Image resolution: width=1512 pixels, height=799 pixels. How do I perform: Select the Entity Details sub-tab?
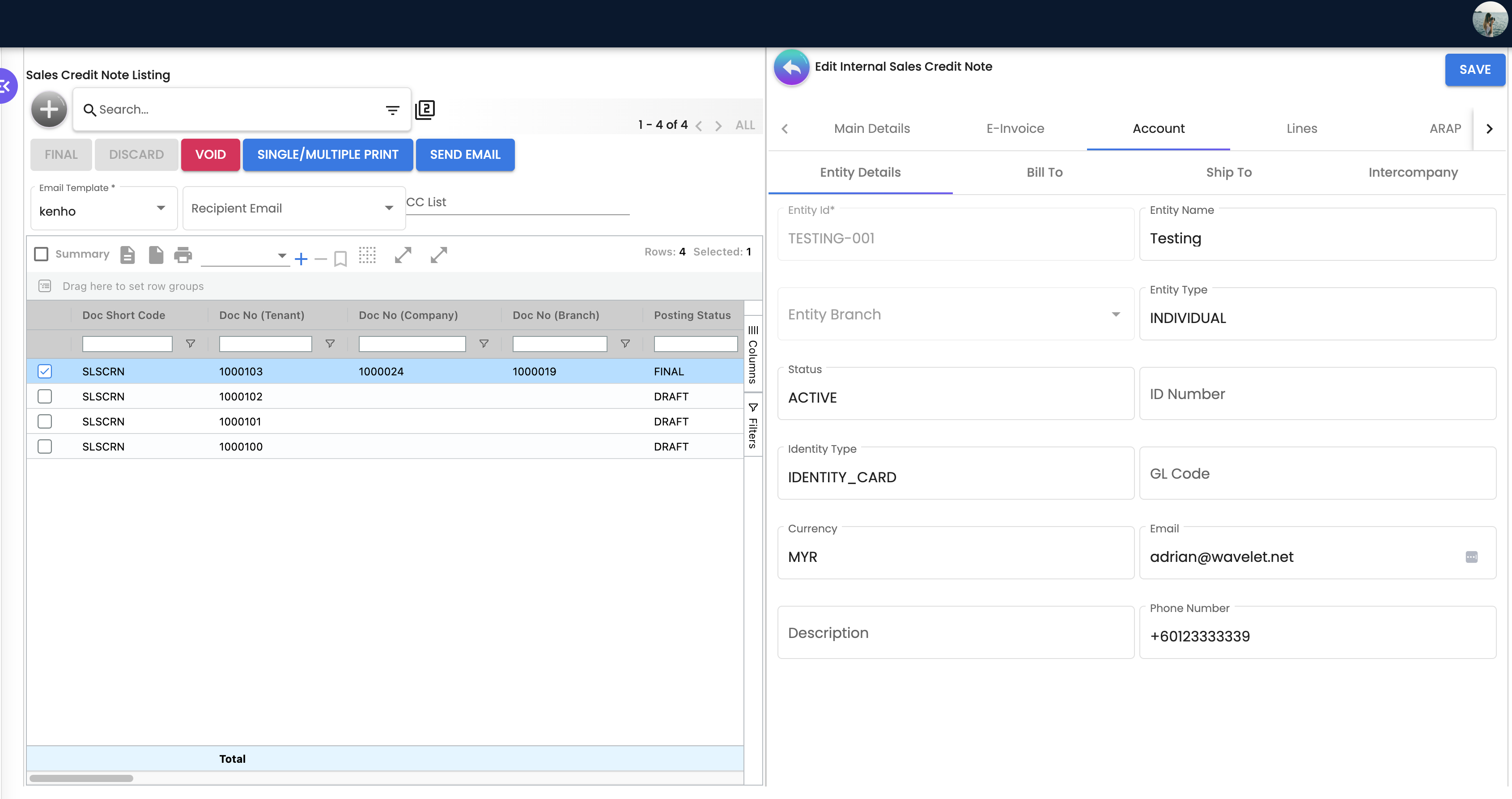[x=860, y=173]
